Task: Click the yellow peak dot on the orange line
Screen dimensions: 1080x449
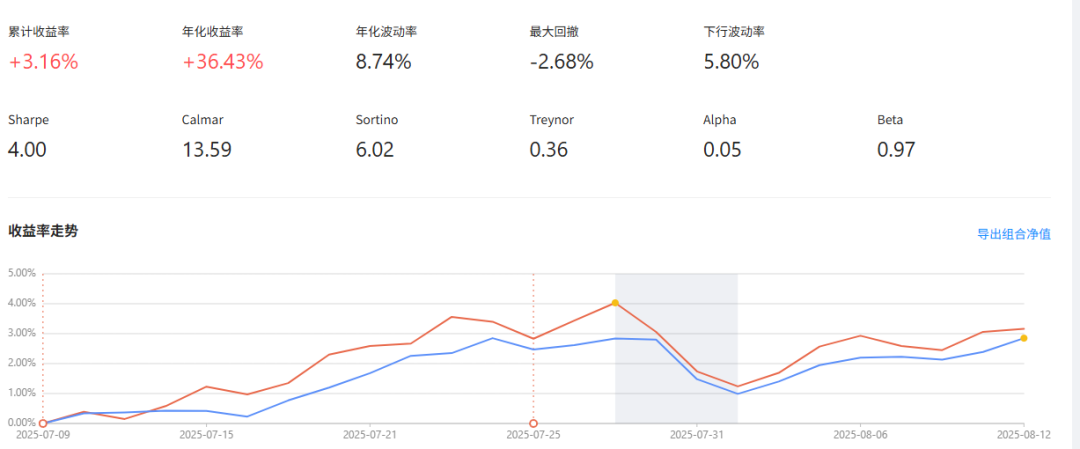Action: click(615, 302)
